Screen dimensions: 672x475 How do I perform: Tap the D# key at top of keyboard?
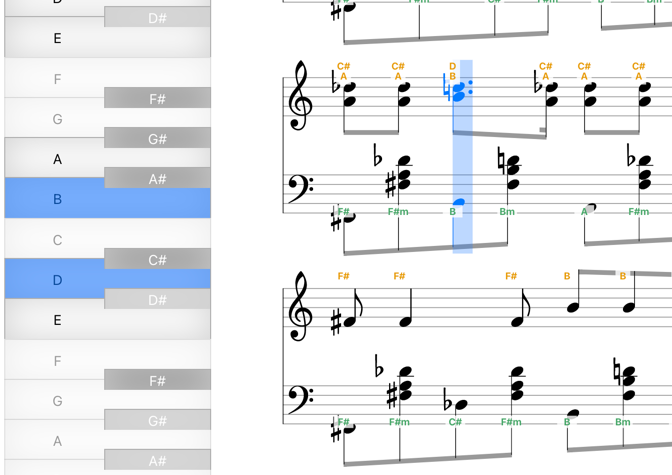coord(157,17)
